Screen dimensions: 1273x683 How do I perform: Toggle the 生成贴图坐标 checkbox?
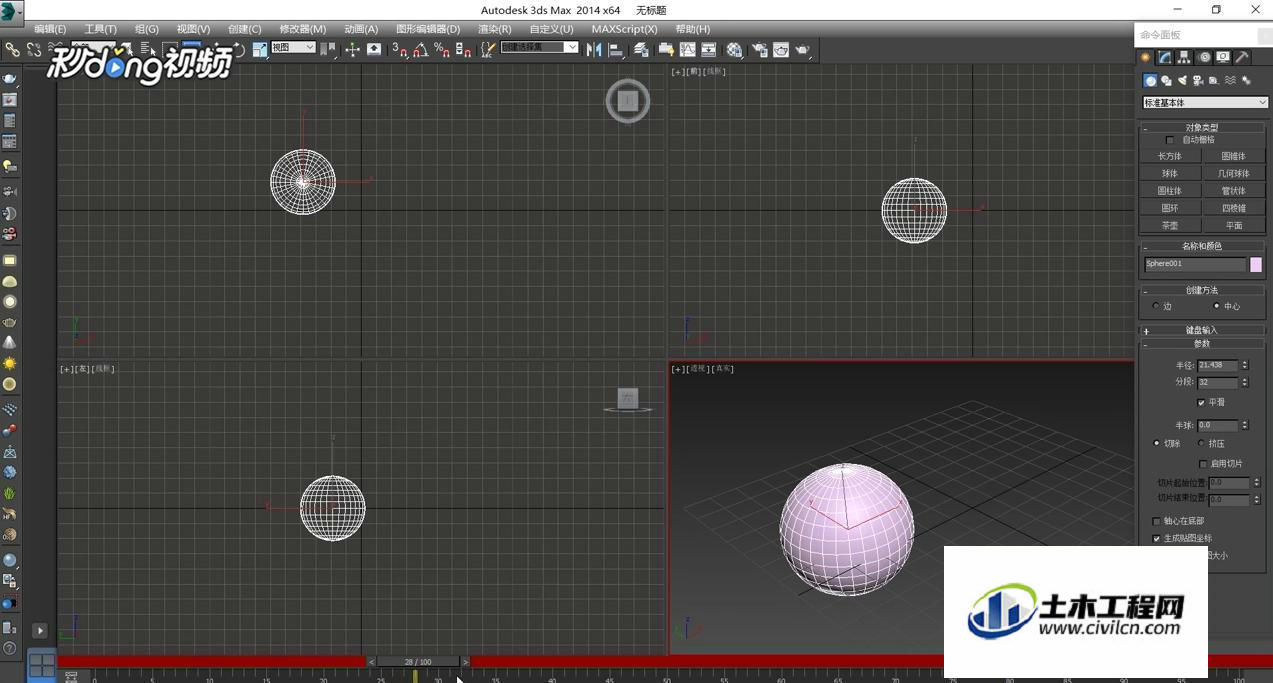1157,538
